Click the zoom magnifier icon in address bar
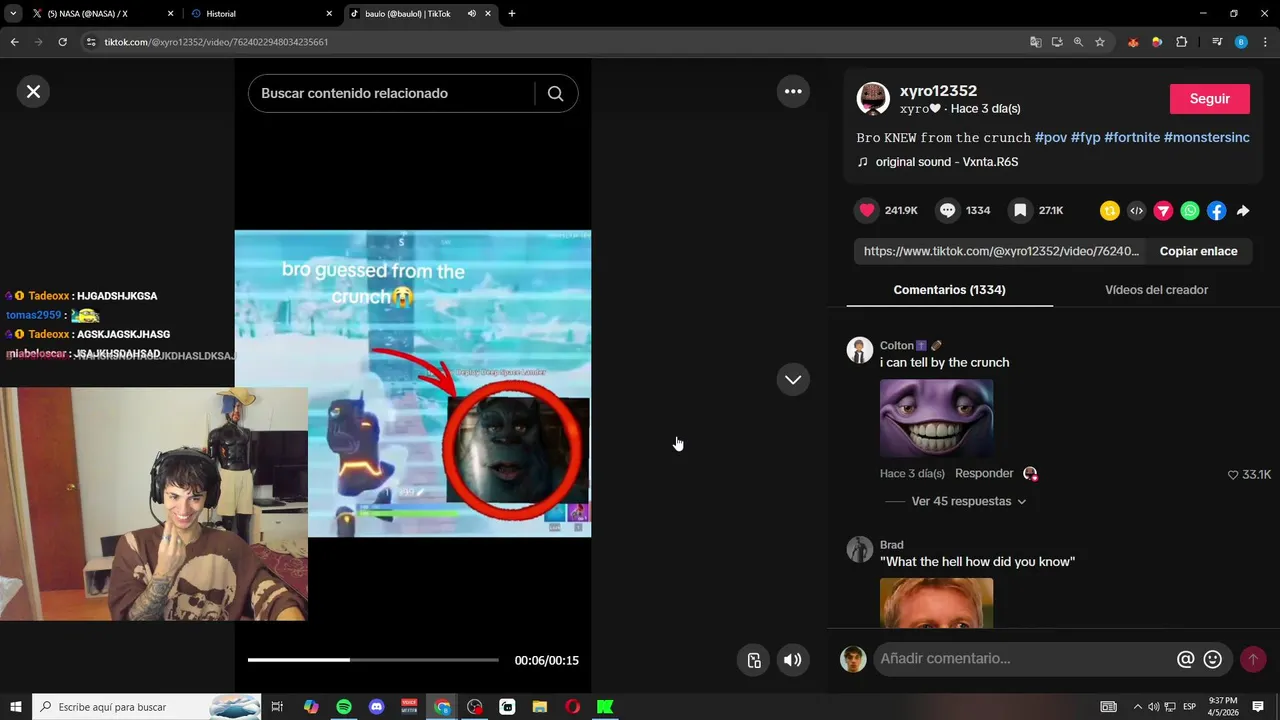 tap(1078, 42)
